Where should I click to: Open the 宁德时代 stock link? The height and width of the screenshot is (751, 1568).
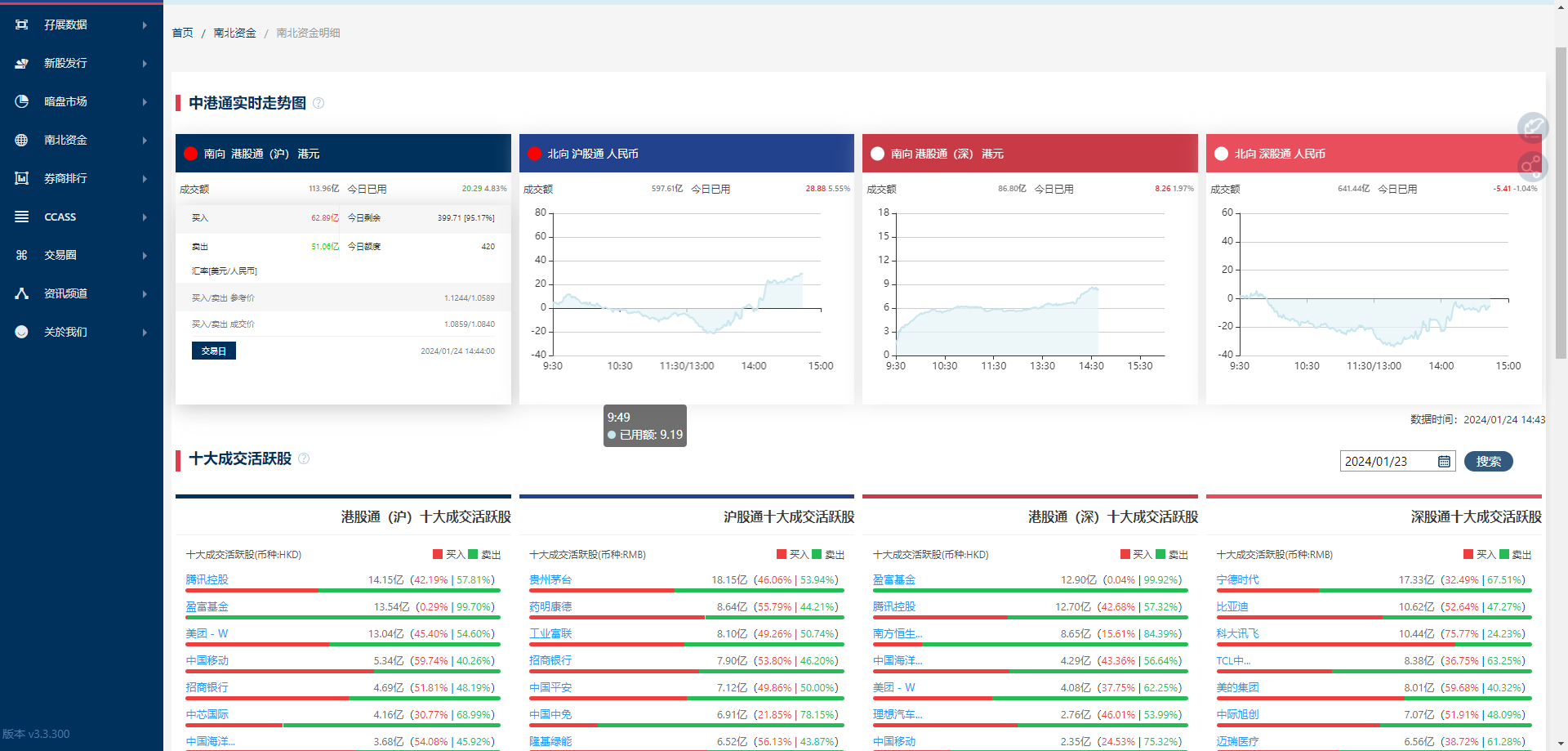[x=1237, y=579]
